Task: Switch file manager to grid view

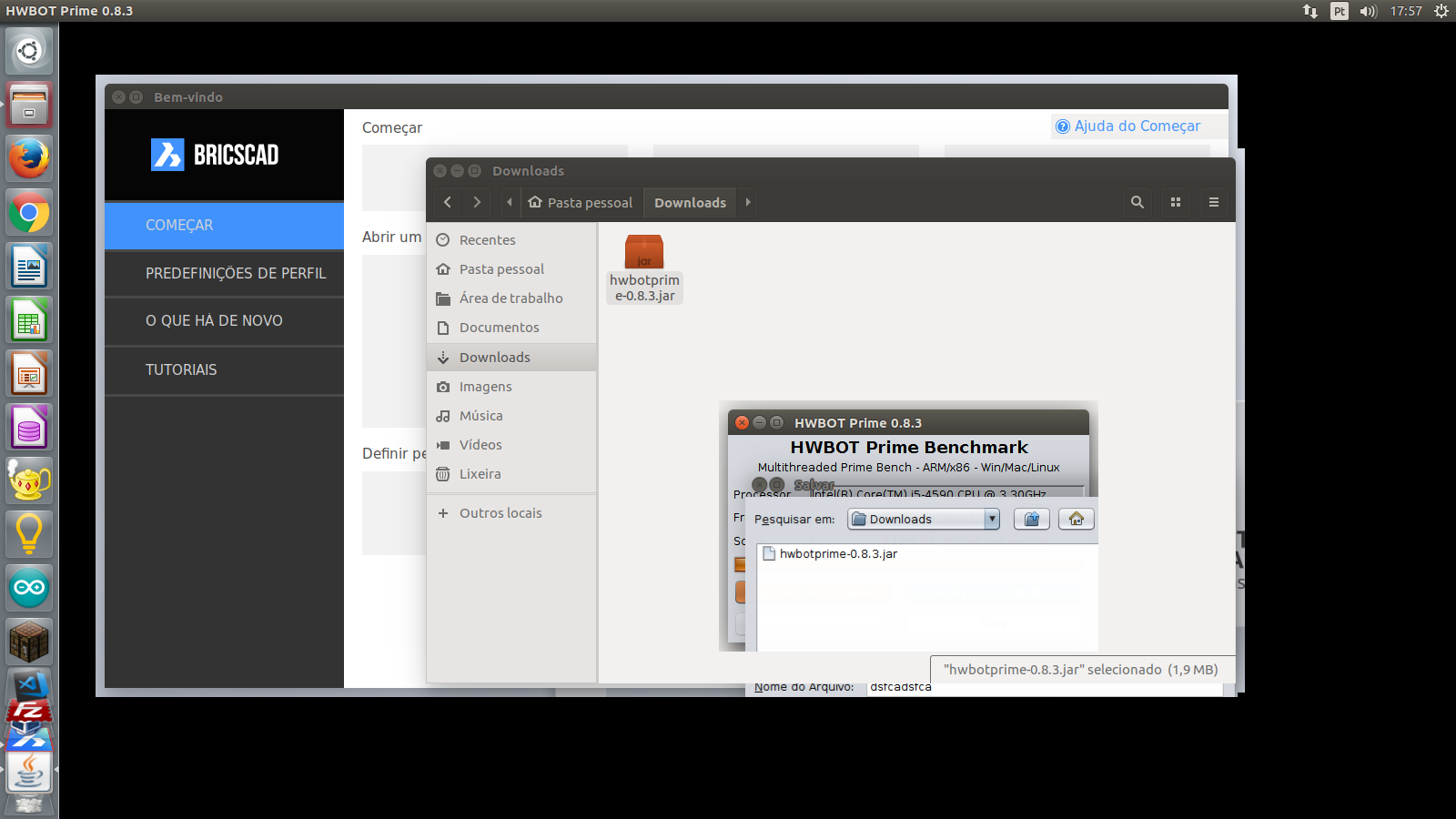Action: click(1176, 202)
